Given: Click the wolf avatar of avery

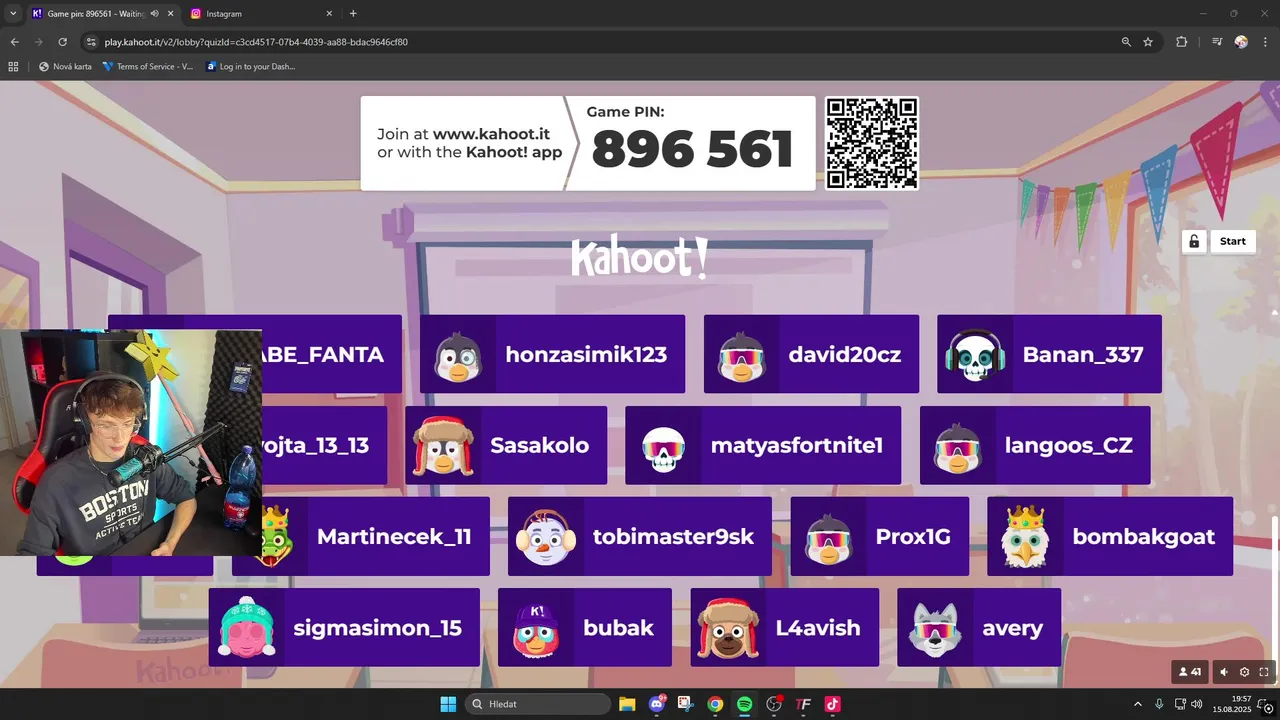Looking at the screenshot, I should tap(935, 628).
